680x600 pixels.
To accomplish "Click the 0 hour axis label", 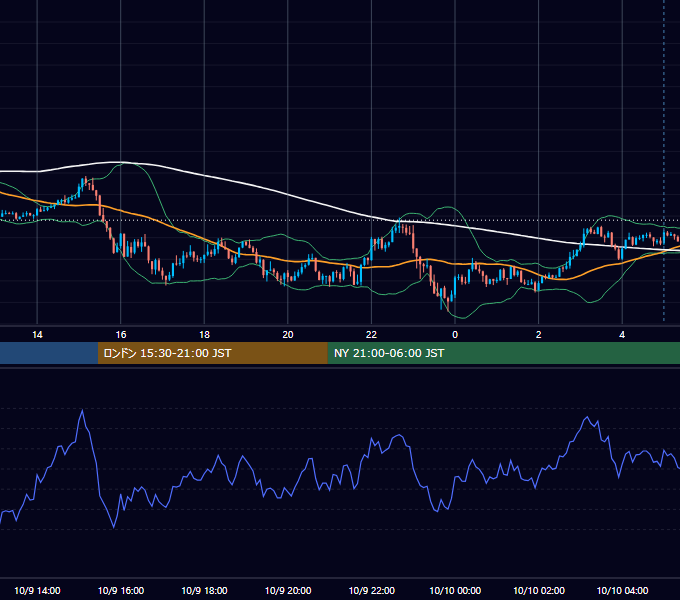I will click(x=455, y=335).
